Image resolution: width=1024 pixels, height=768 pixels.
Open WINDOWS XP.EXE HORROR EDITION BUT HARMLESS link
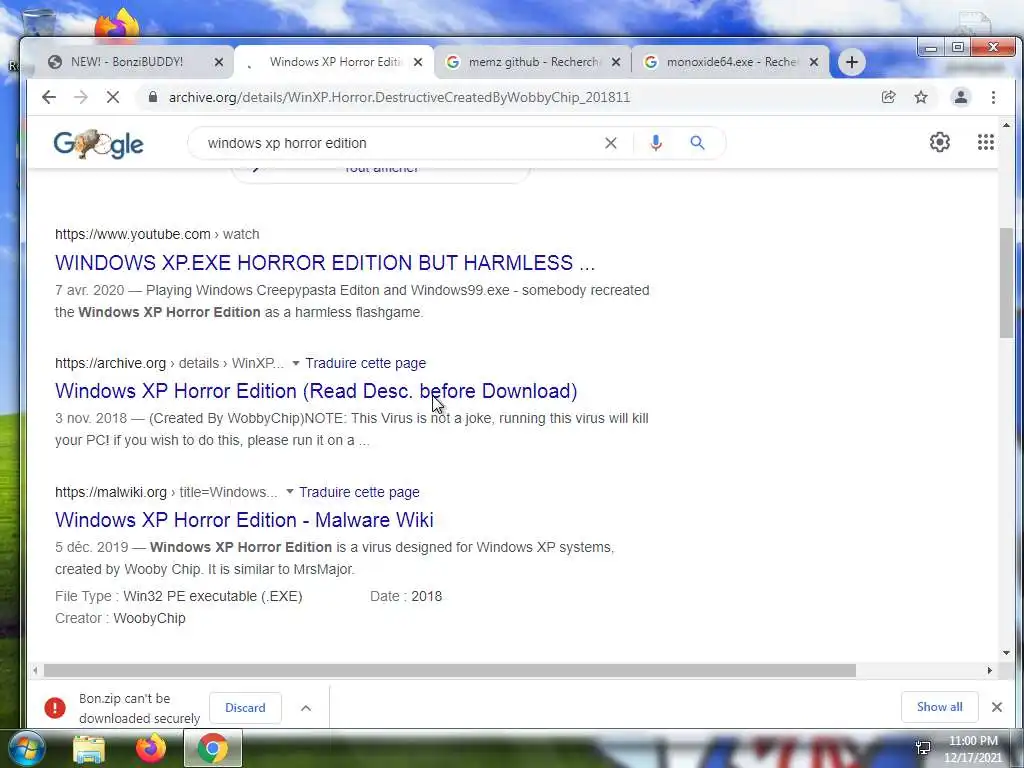click(325, 263)
